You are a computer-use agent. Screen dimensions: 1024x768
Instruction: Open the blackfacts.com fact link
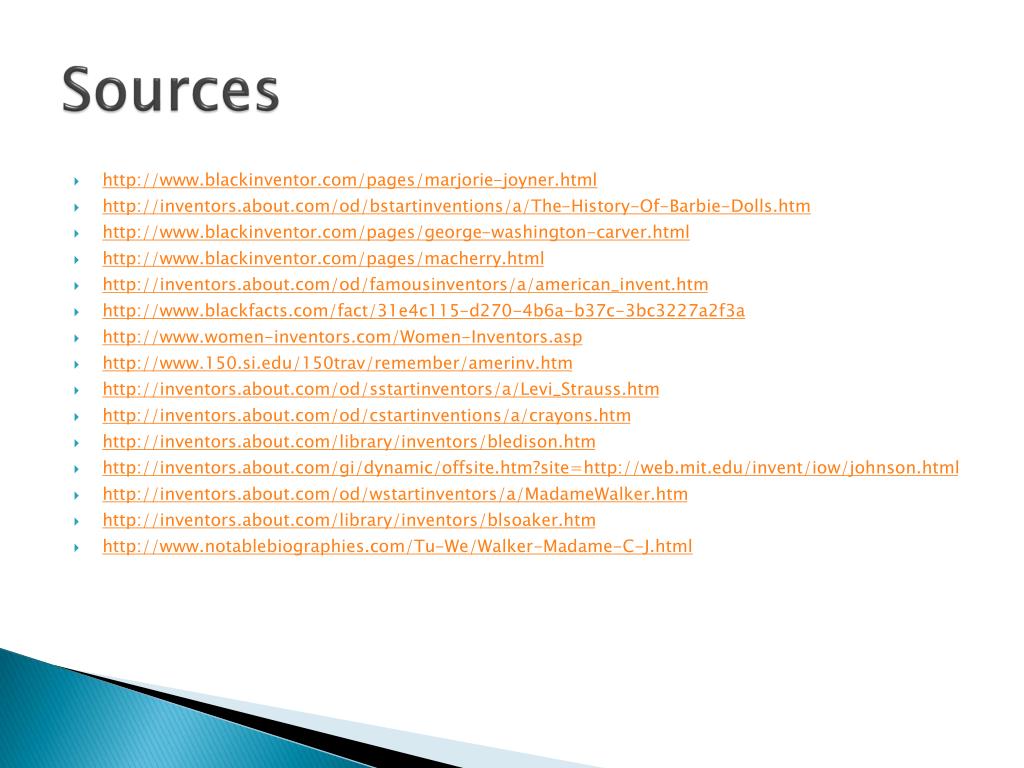423,311
